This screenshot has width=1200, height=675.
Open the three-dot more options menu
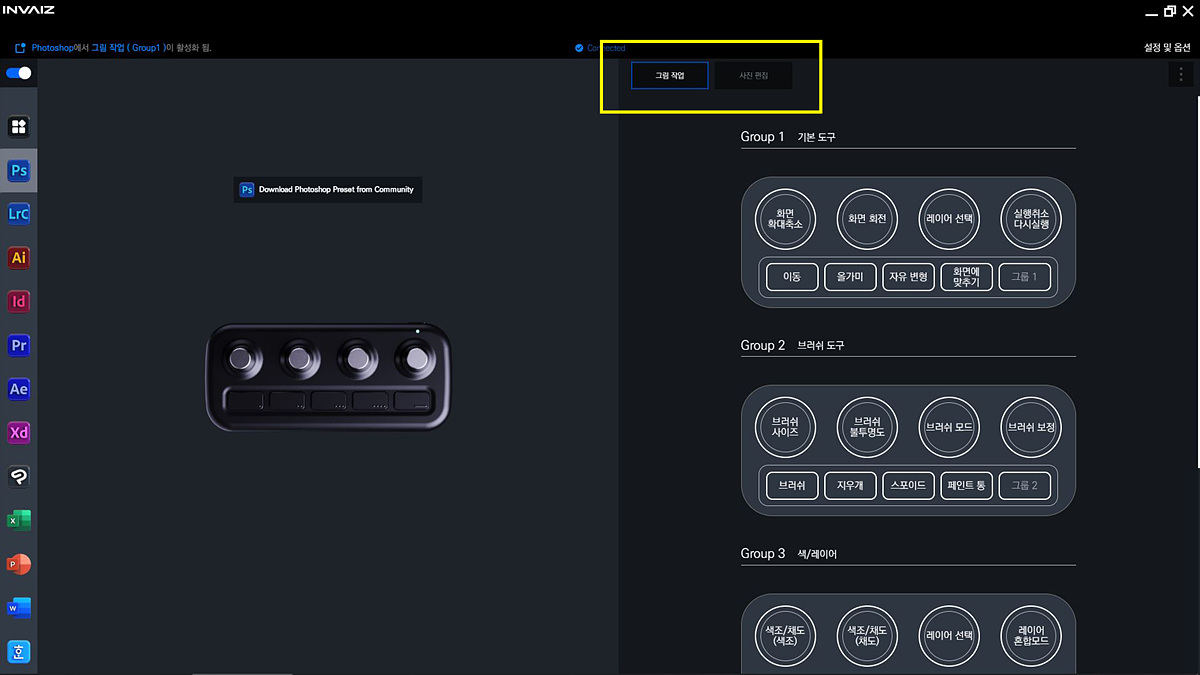[x=1181, y=74]
